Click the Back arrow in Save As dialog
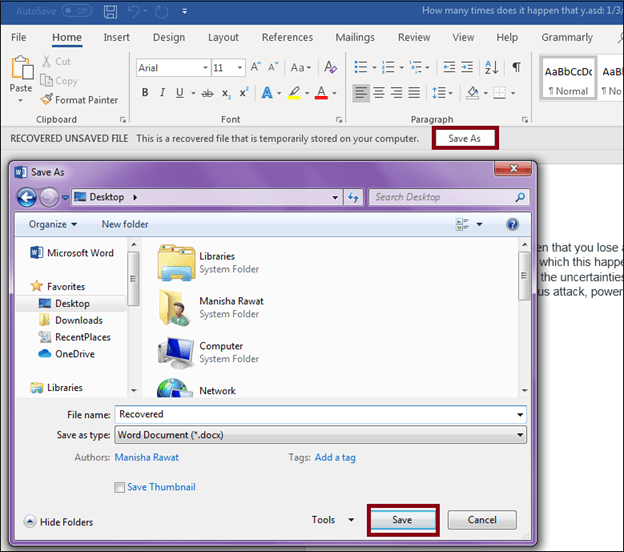The height and width of the screenshot is (552, 624). click(26, 197)
